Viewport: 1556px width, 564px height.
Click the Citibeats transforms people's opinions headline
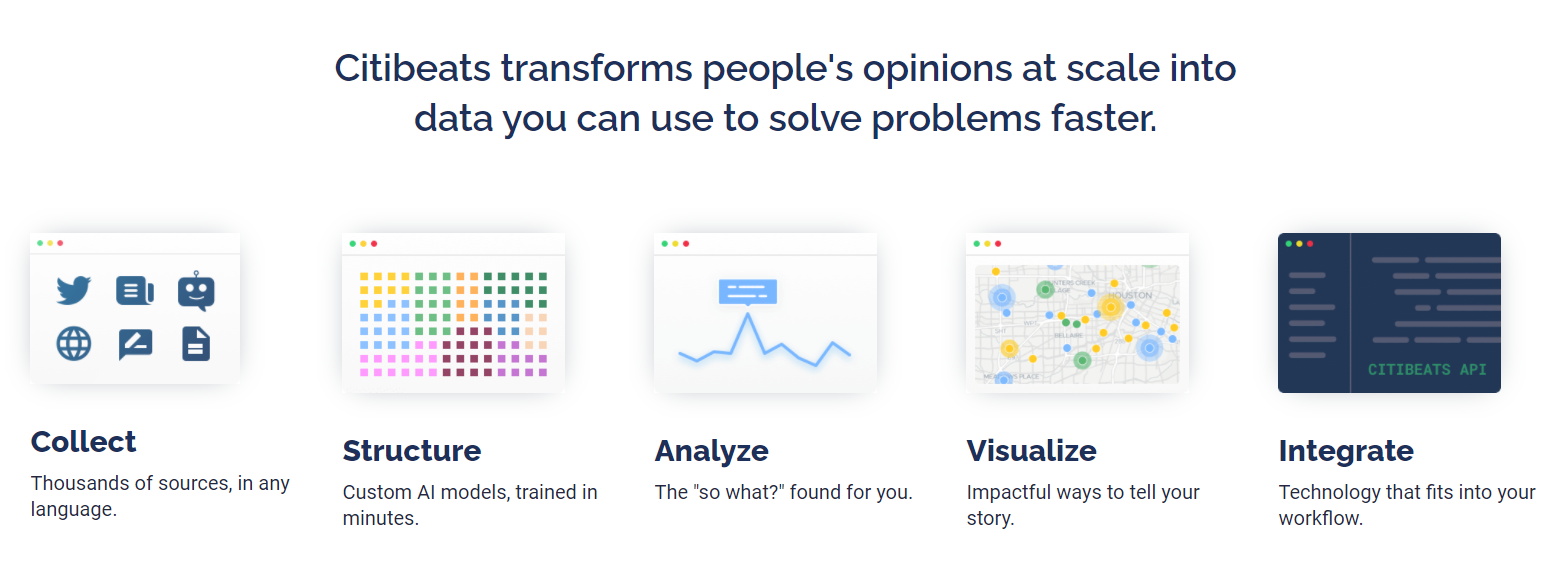tap(785, 94)
